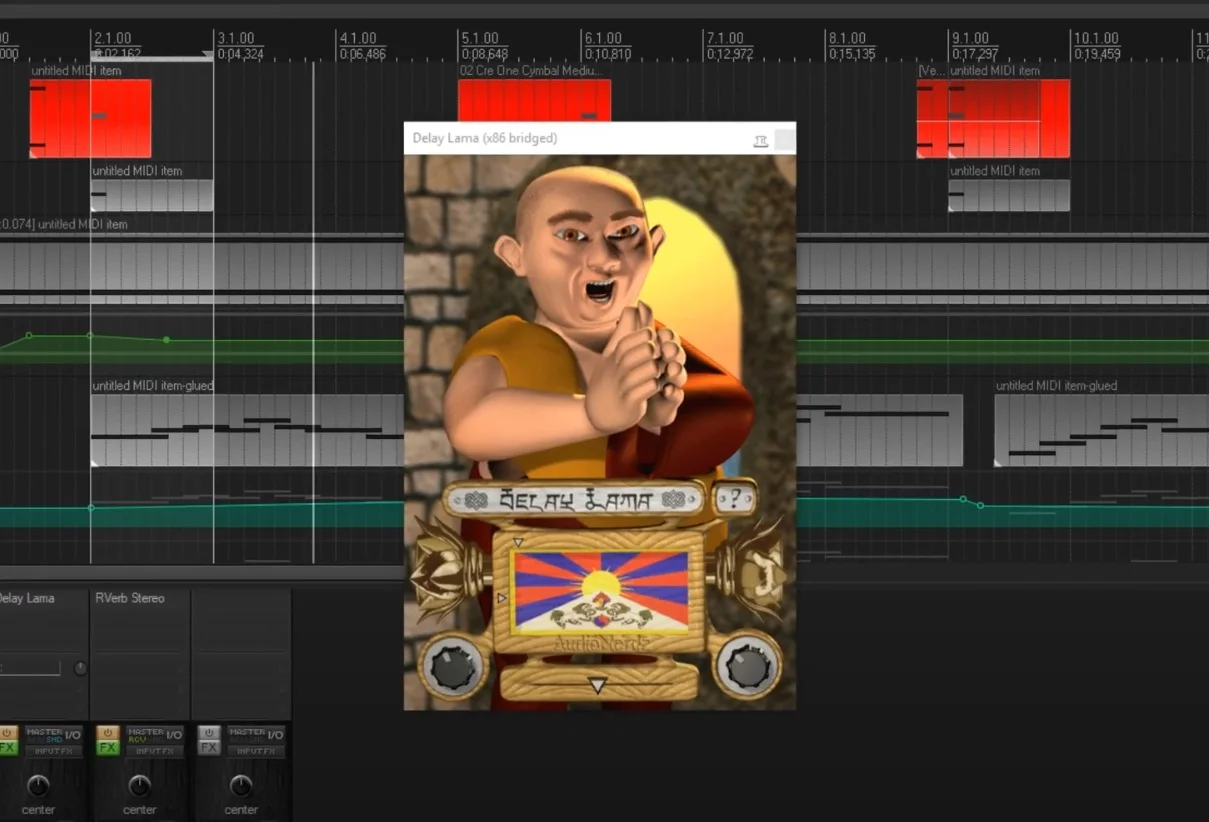Open the I/O routing on Delay Lama strip
Image resolution: width=1209 pixels, height=822 pixels.
[x=73, y=735]
